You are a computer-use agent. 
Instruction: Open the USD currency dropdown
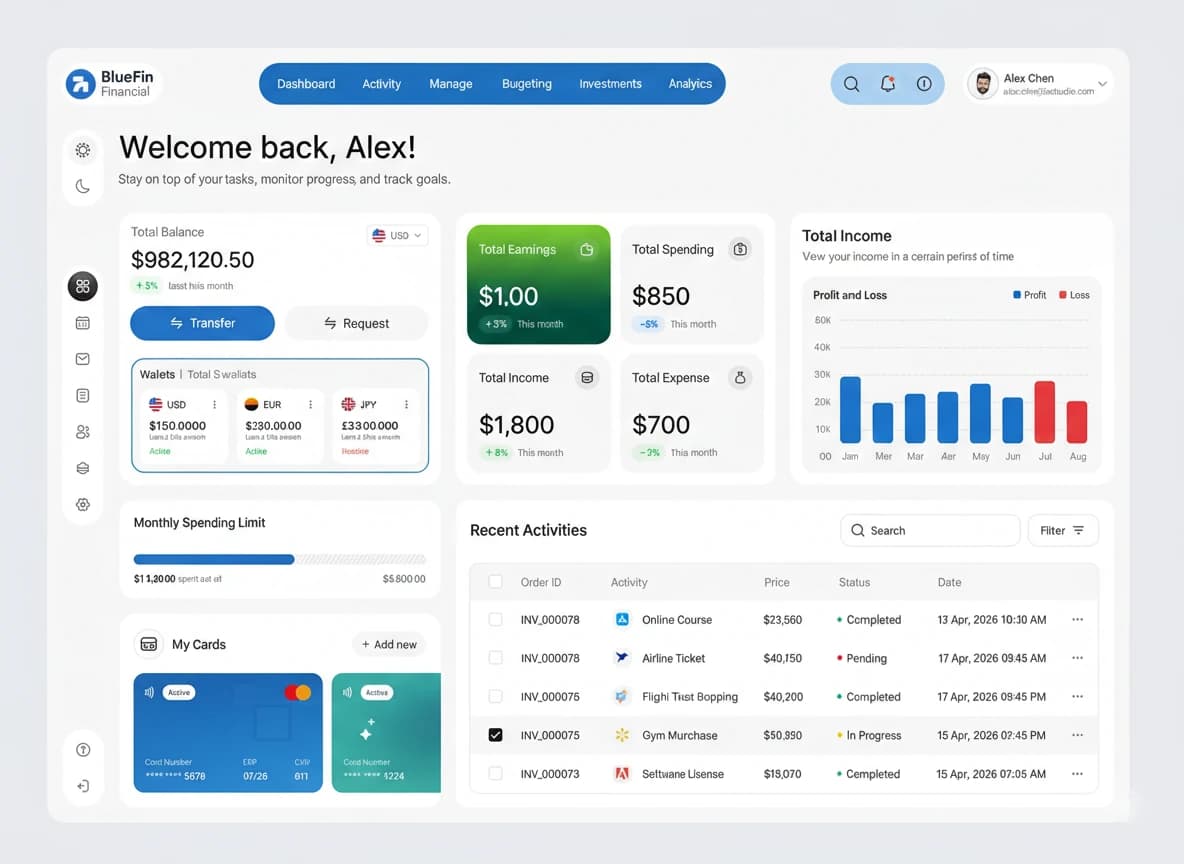pos(398,236)
